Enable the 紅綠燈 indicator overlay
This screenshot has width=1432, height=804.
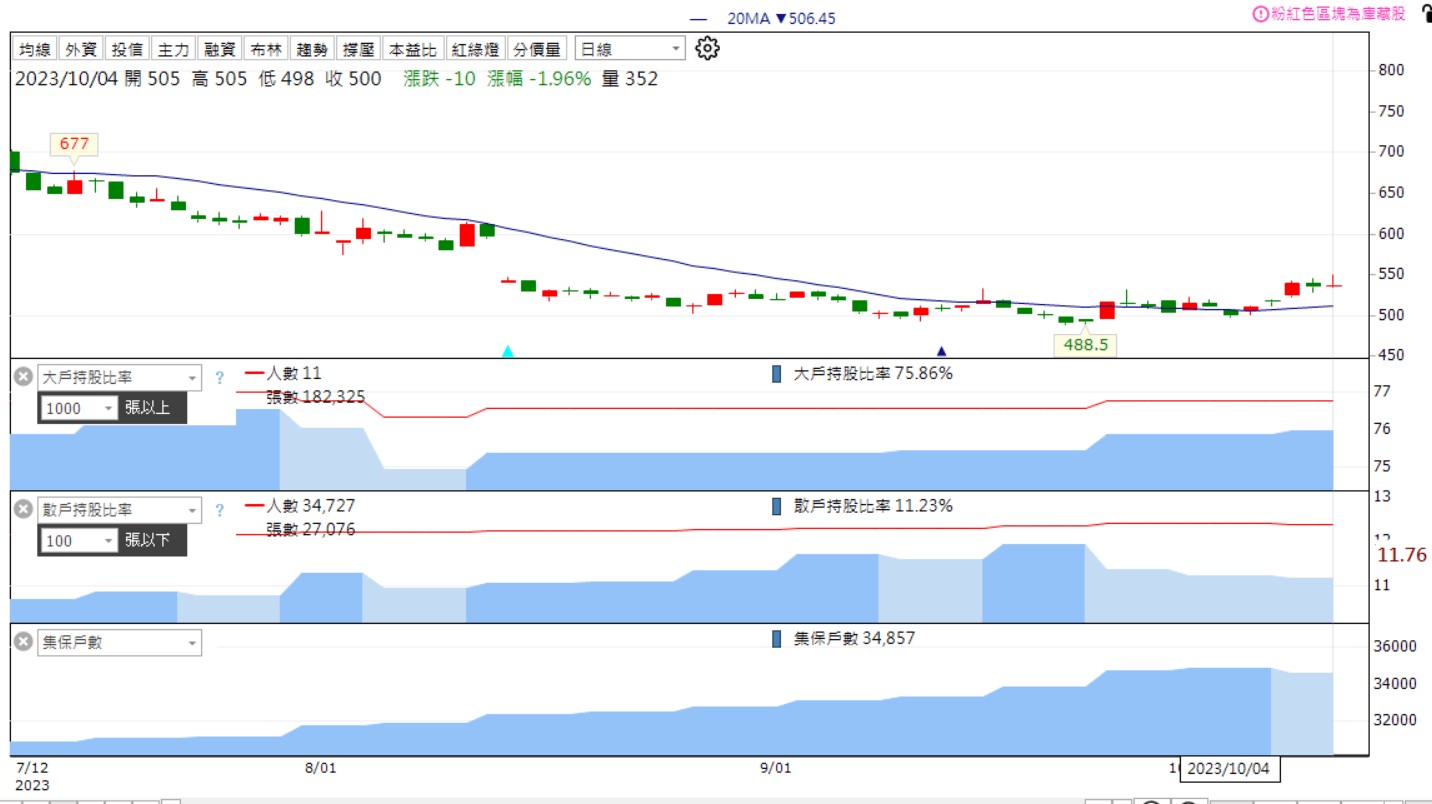[x=475, y=49]
